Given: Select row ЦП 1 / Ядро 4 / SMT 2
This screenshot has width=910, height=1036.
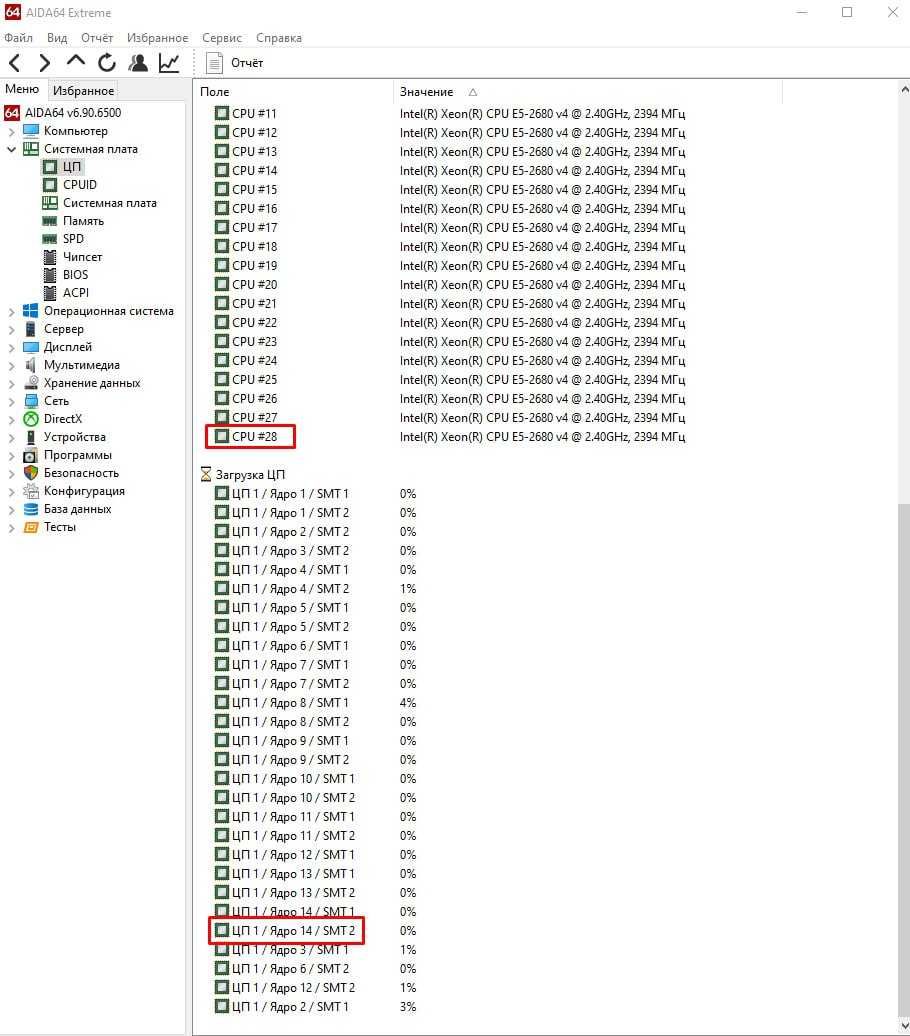Looking at the screenshot, I should pos(315,589).
